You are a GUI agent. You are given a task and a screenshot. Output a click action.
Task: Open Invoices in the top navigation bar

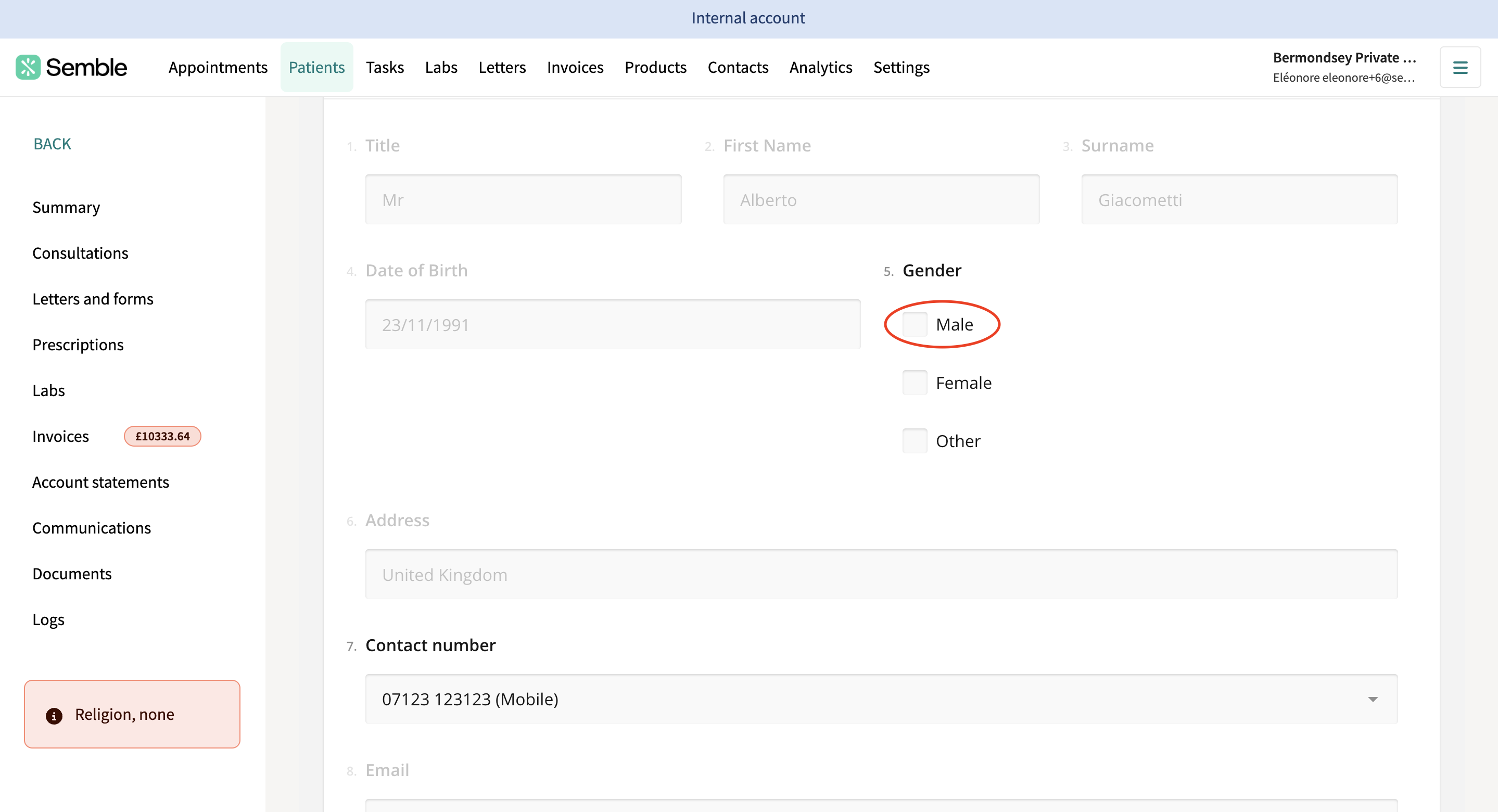(575, 67)
